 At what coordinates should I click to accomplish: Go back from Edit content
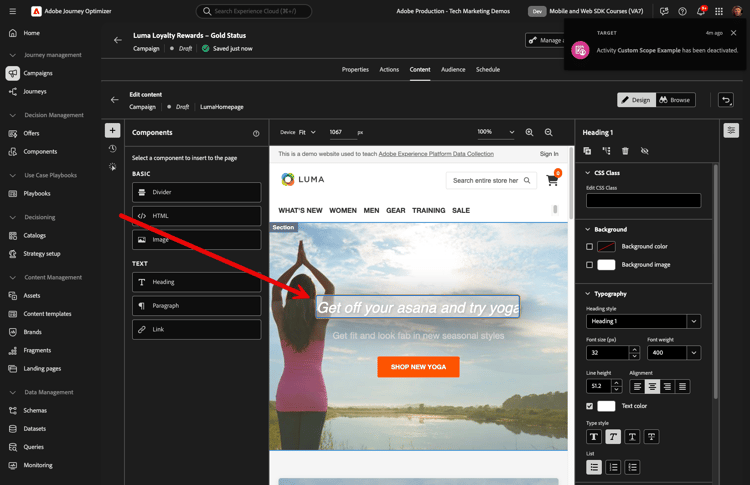click(x=114, y=99)
